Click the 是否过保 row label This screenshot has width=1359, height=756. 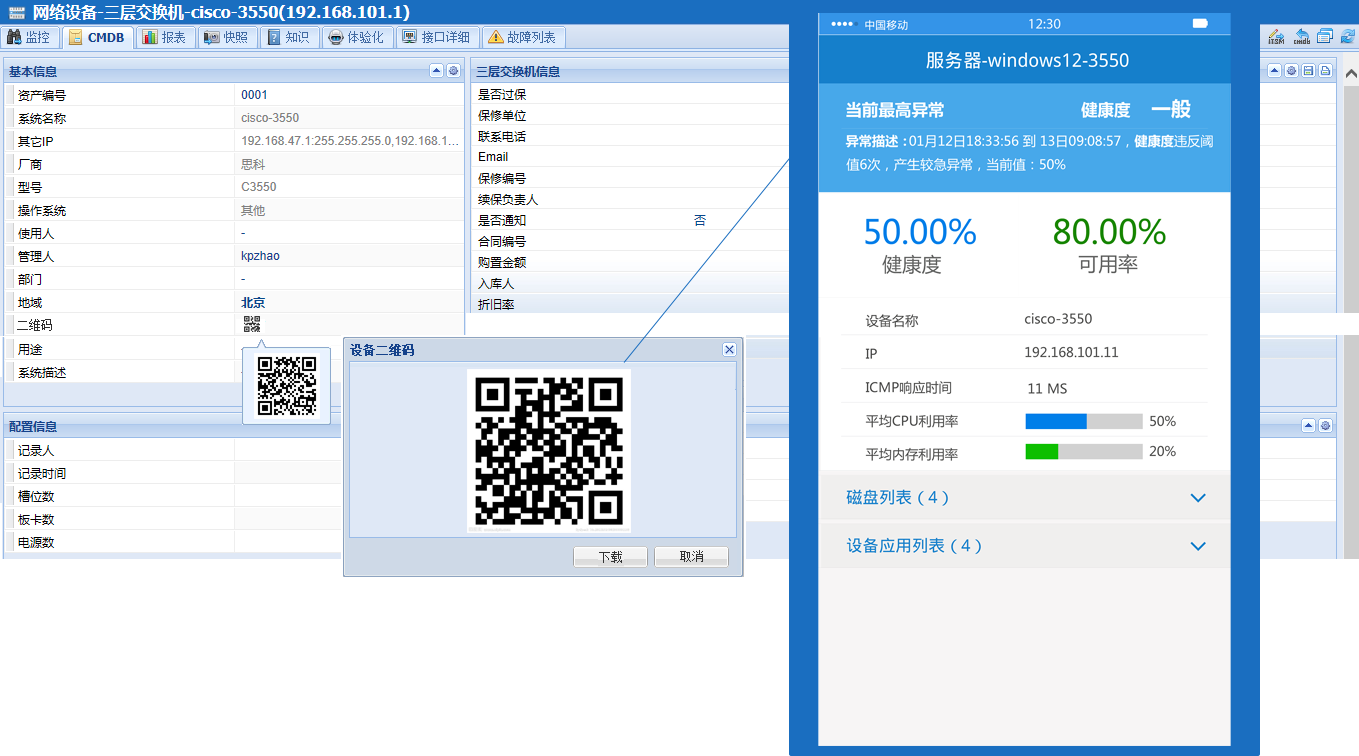[x=502, y=94]
